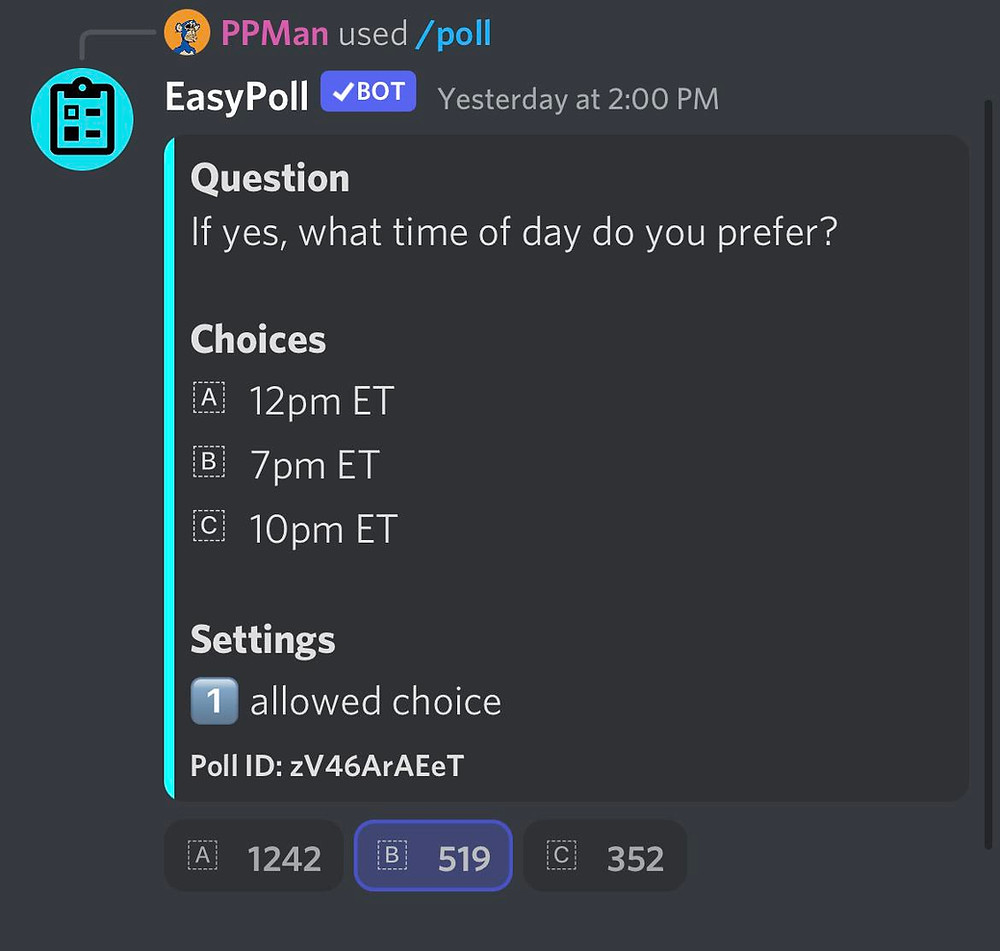
Task: Click the 12pm ET choice text
Action: coord(321,401)
